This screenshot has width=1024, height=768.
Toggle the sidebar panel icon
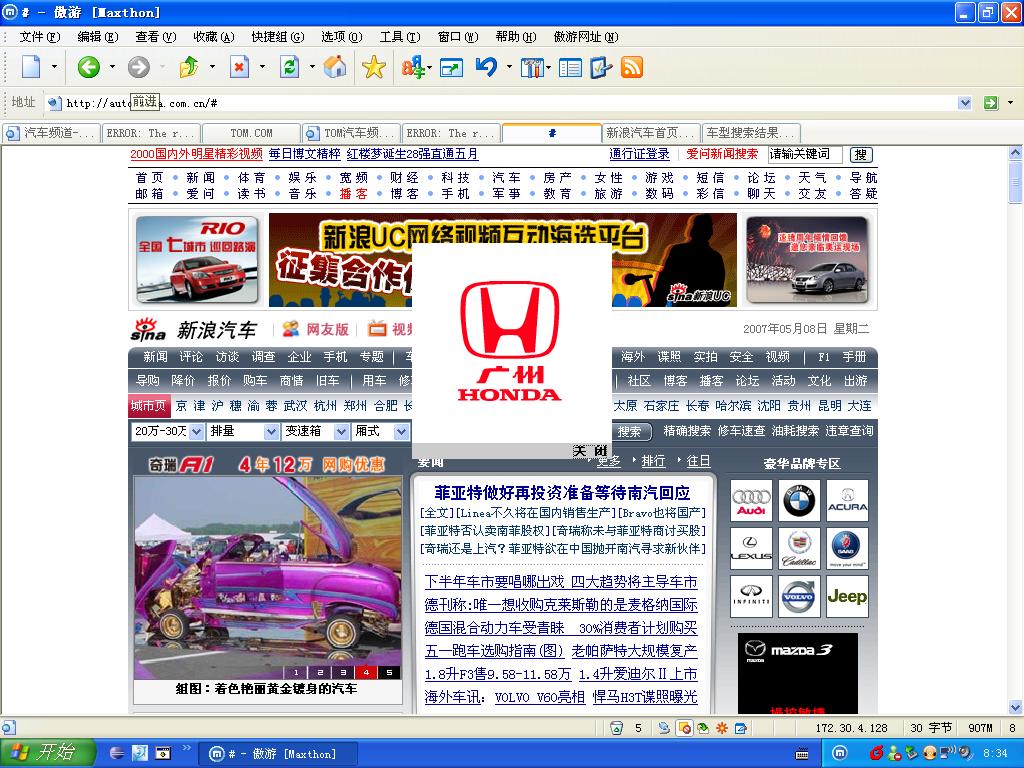570,67
